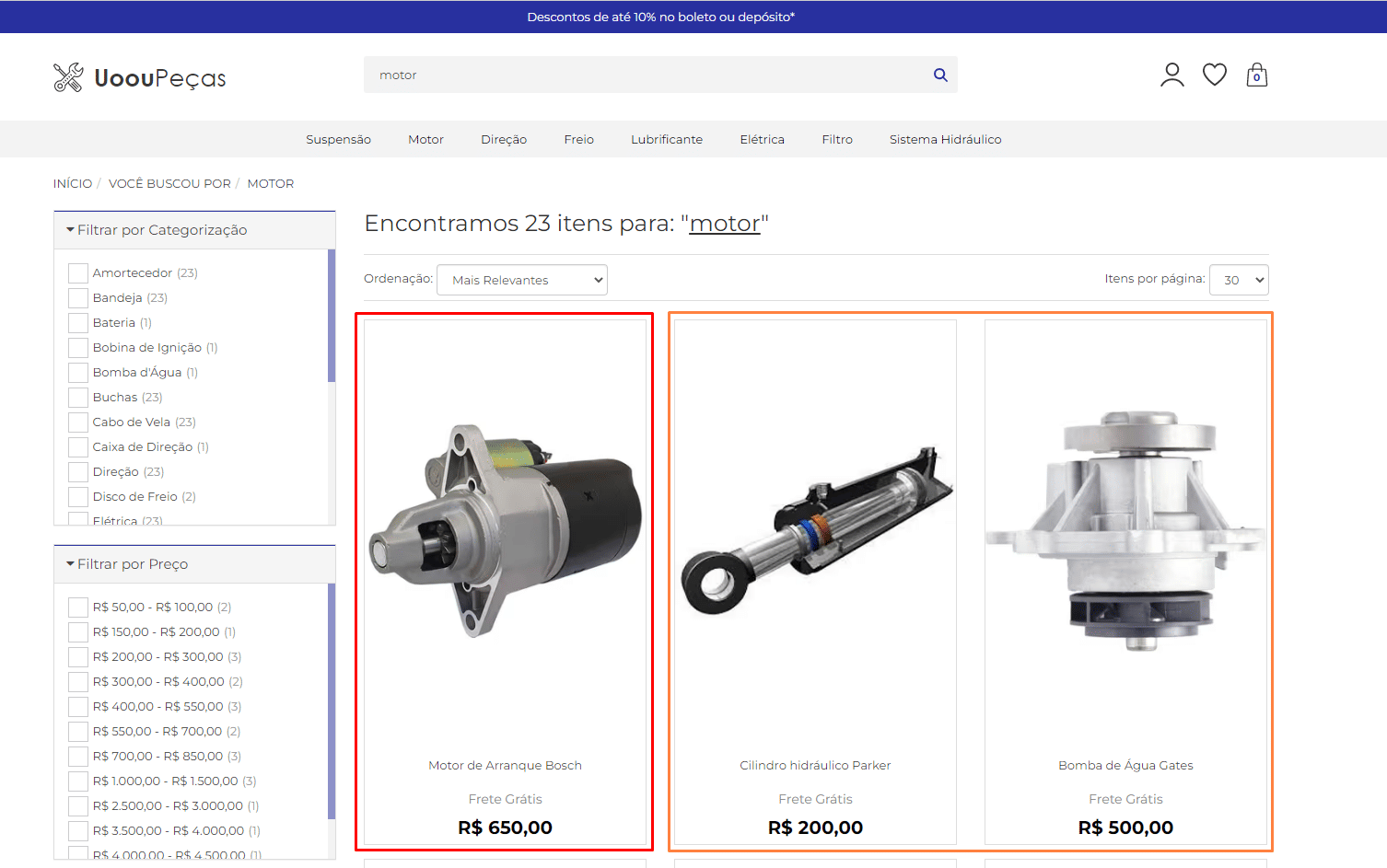Screen dimensions: 1387x868
Task: Click the search magnifier icon
Action: tap(939, 75)
